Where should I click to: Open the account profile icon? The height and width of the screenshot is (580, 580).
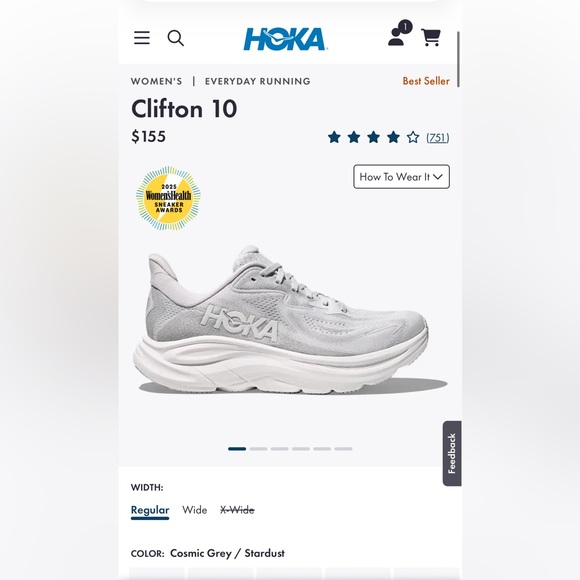pyautogui.click(x=399, y=34)
